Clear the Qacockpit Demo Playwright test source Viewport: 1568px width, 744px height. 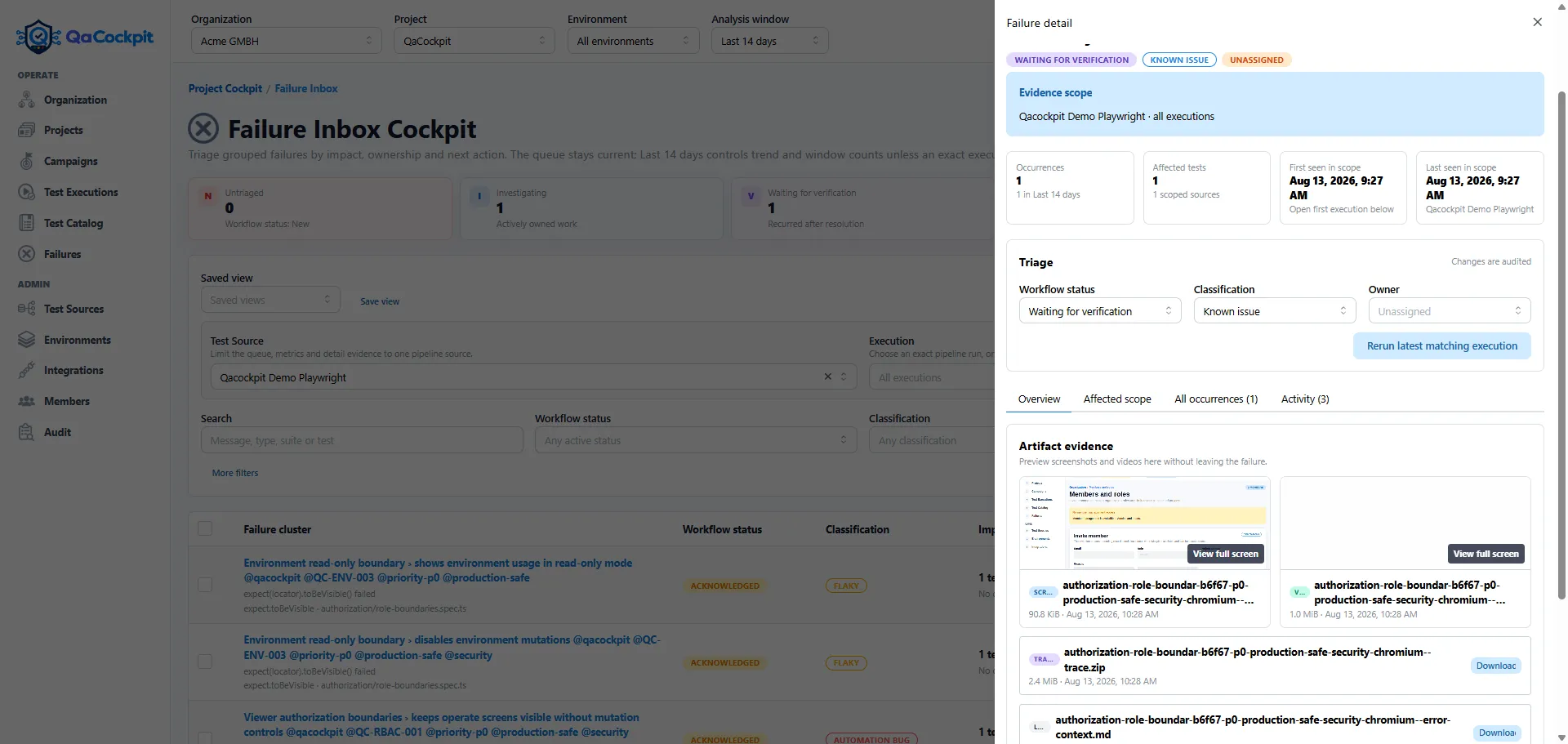point(828,376)
